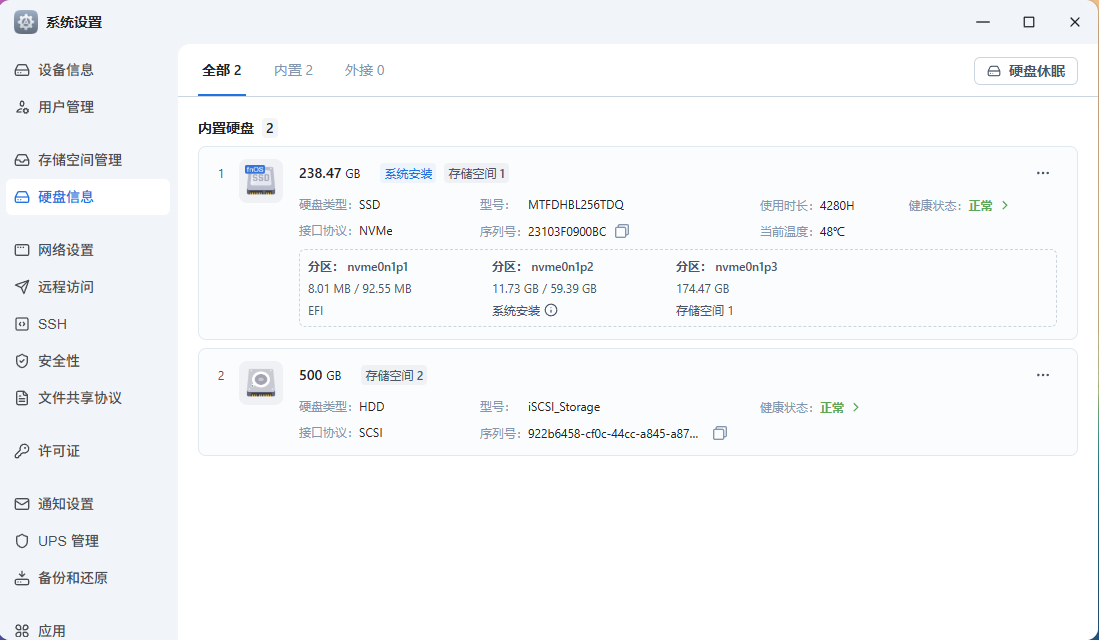The width and height of the screenshot is (1099, 640).
Task: Click the 内置硬盘 section heading
Action: click(226, 128)
